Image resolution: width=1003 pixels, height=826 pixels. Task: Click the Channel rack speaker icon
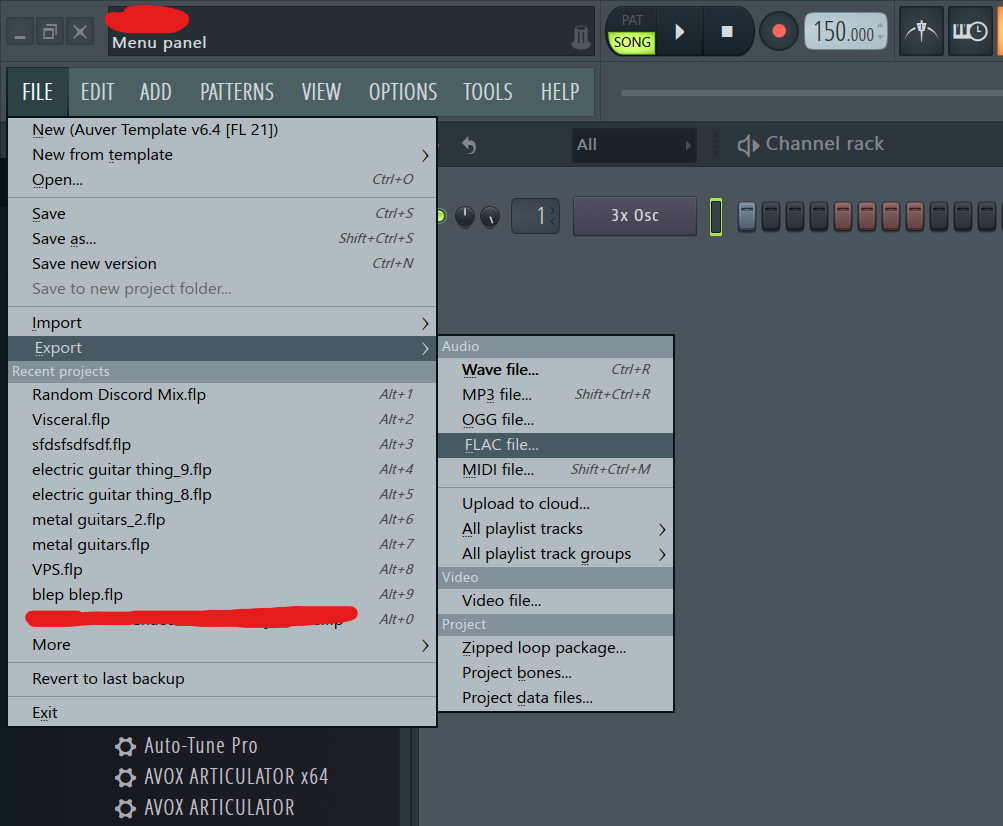point(747,145)
